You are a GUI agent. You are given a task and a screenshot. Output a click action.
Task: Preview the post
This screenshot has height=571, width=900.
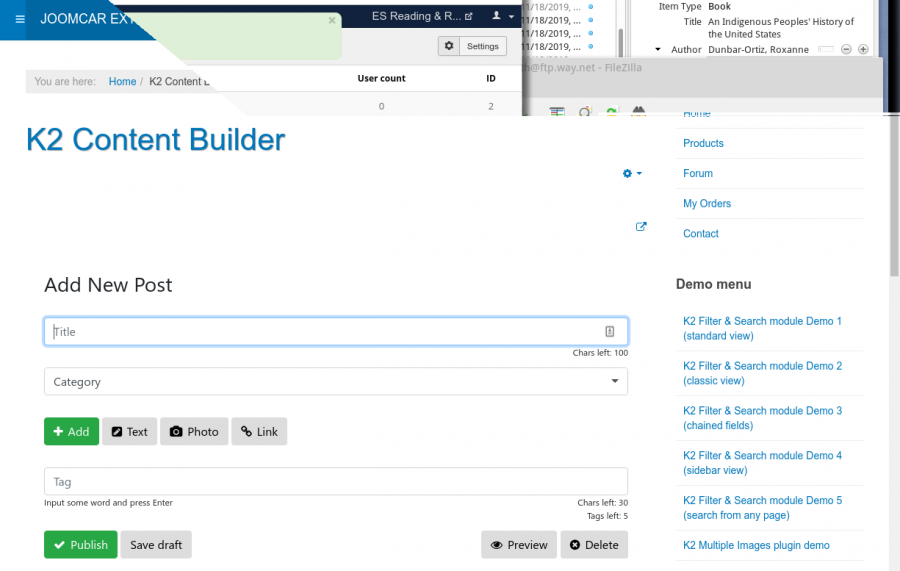(519, 545)
